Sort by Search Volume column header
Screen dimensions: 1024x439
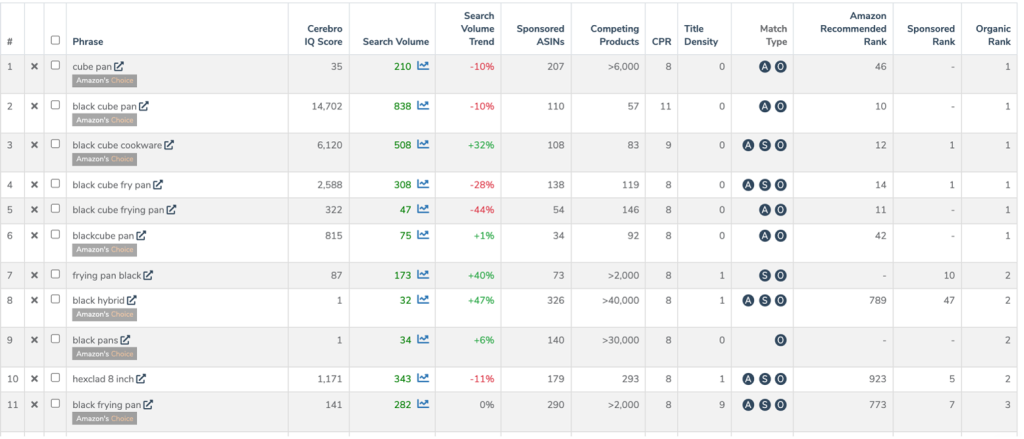tap(389, 42)
